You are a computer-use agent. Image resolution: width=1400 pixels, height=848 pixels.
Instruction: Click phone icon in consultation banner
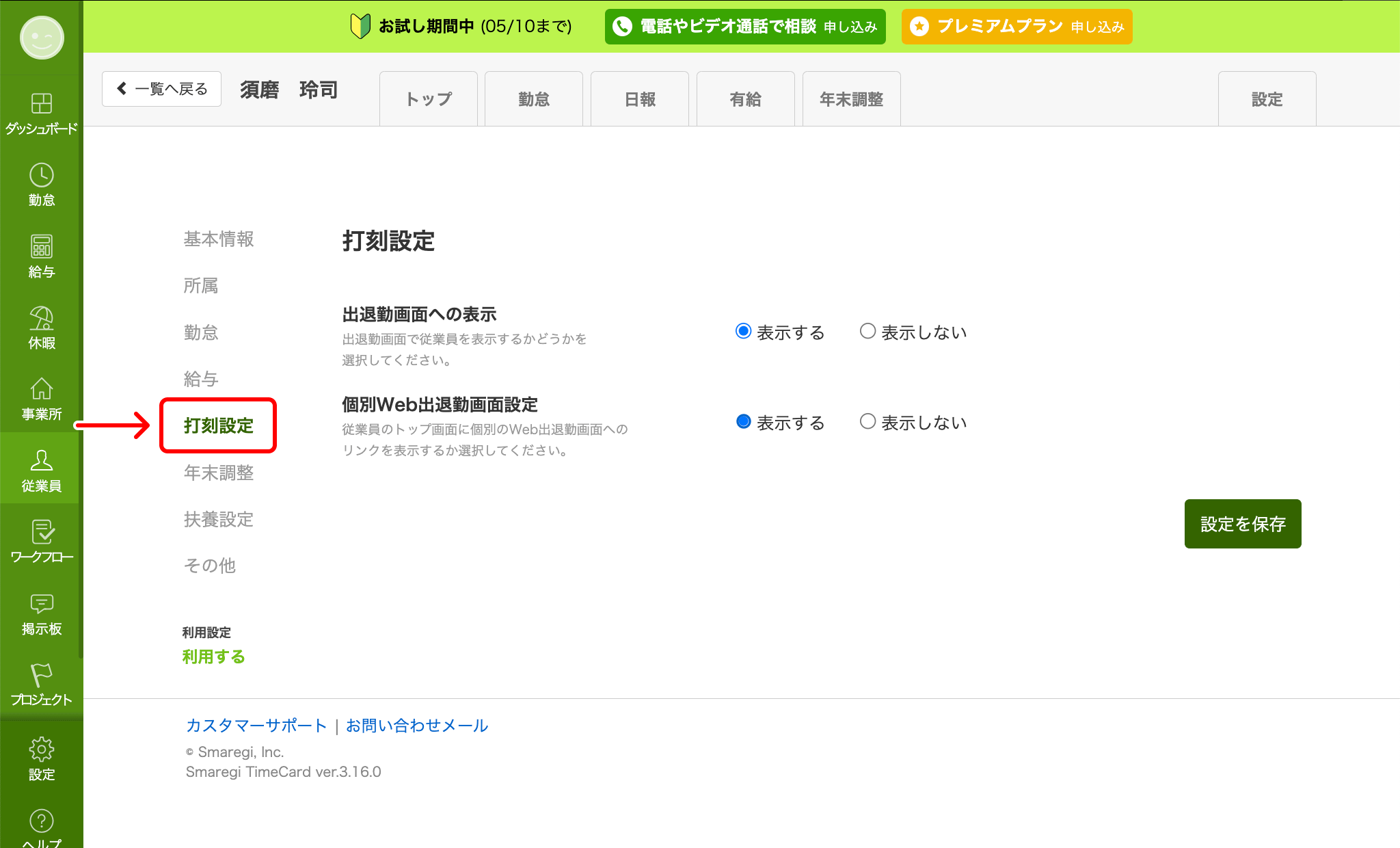(x=622, y=27)
